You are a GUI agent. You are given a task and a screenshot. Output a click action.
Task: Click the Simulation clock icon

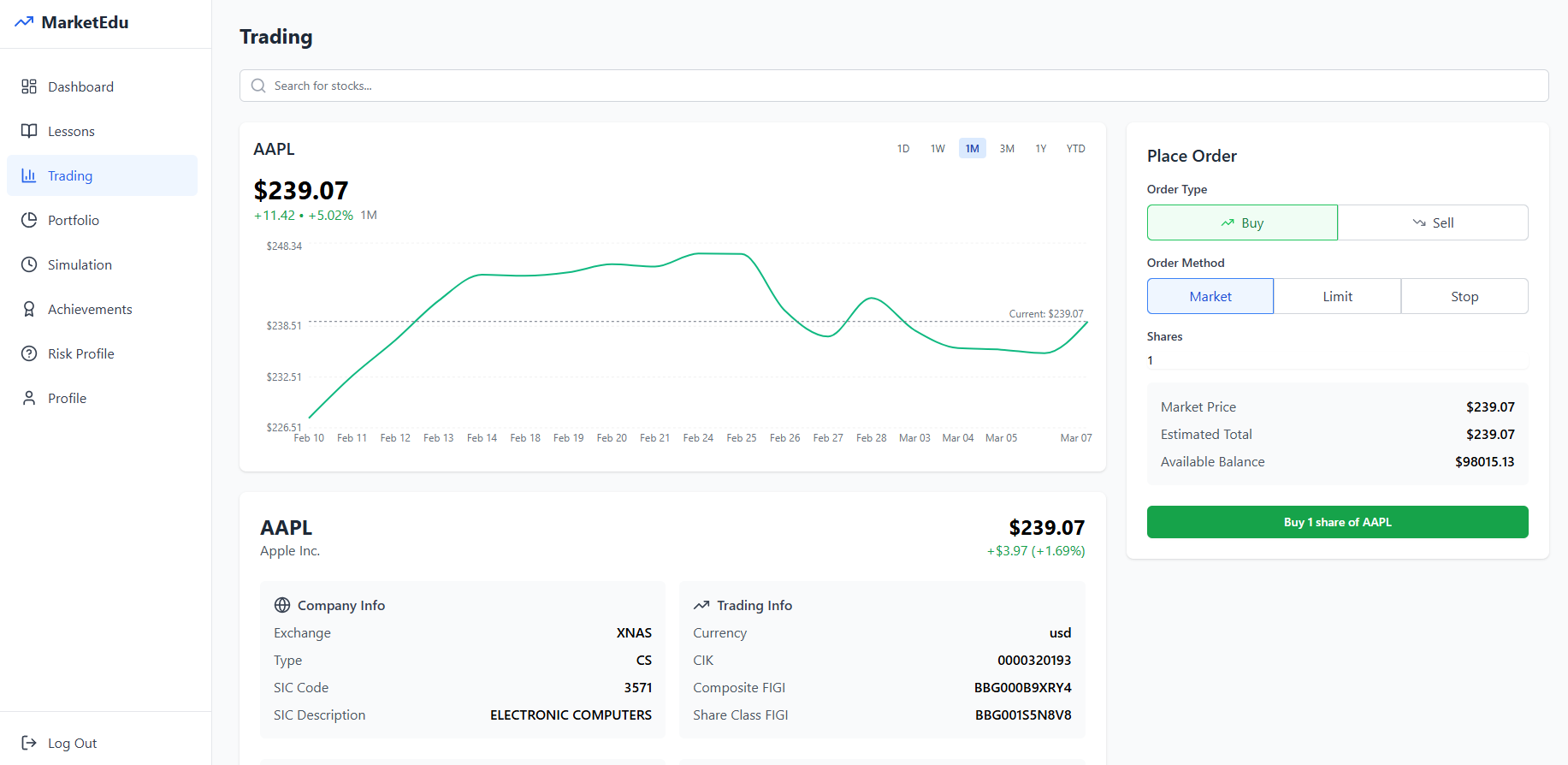pos(29,264)
